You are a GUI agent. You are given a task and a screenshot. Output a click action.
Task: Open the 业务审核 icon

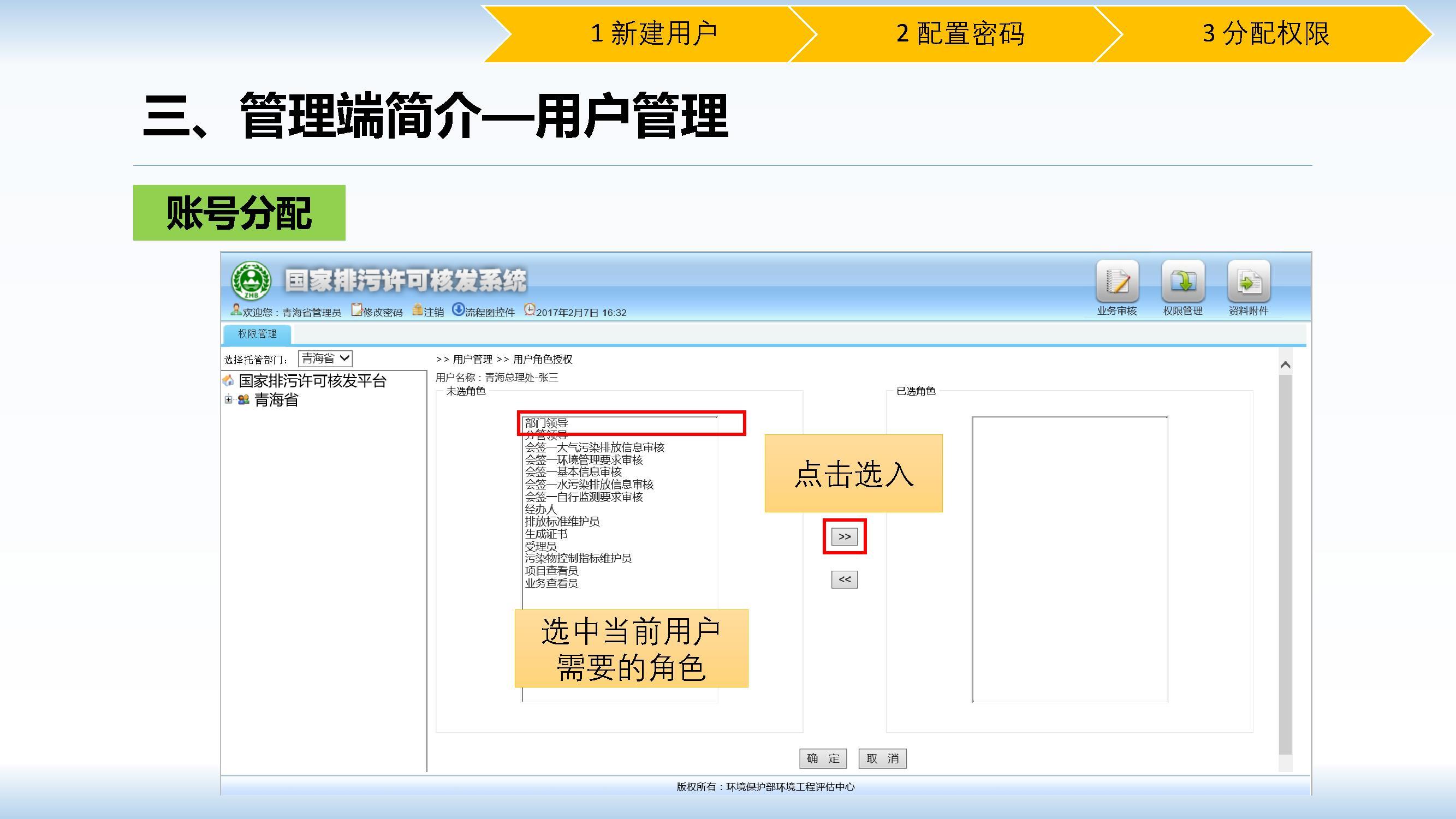point(1117,282)
